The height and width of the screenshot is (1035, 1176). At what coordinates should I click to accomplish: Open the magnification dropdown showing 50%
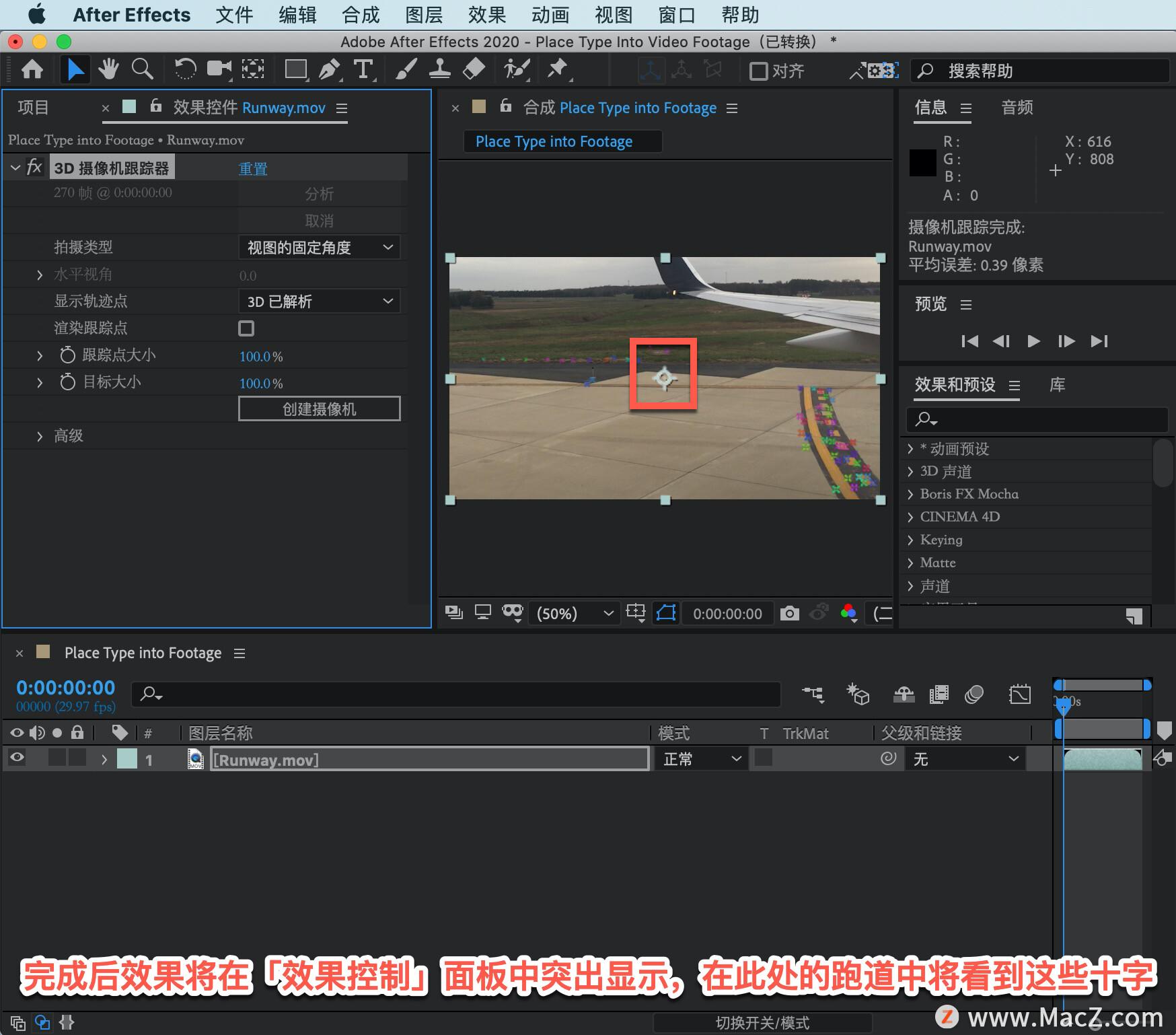573,613
